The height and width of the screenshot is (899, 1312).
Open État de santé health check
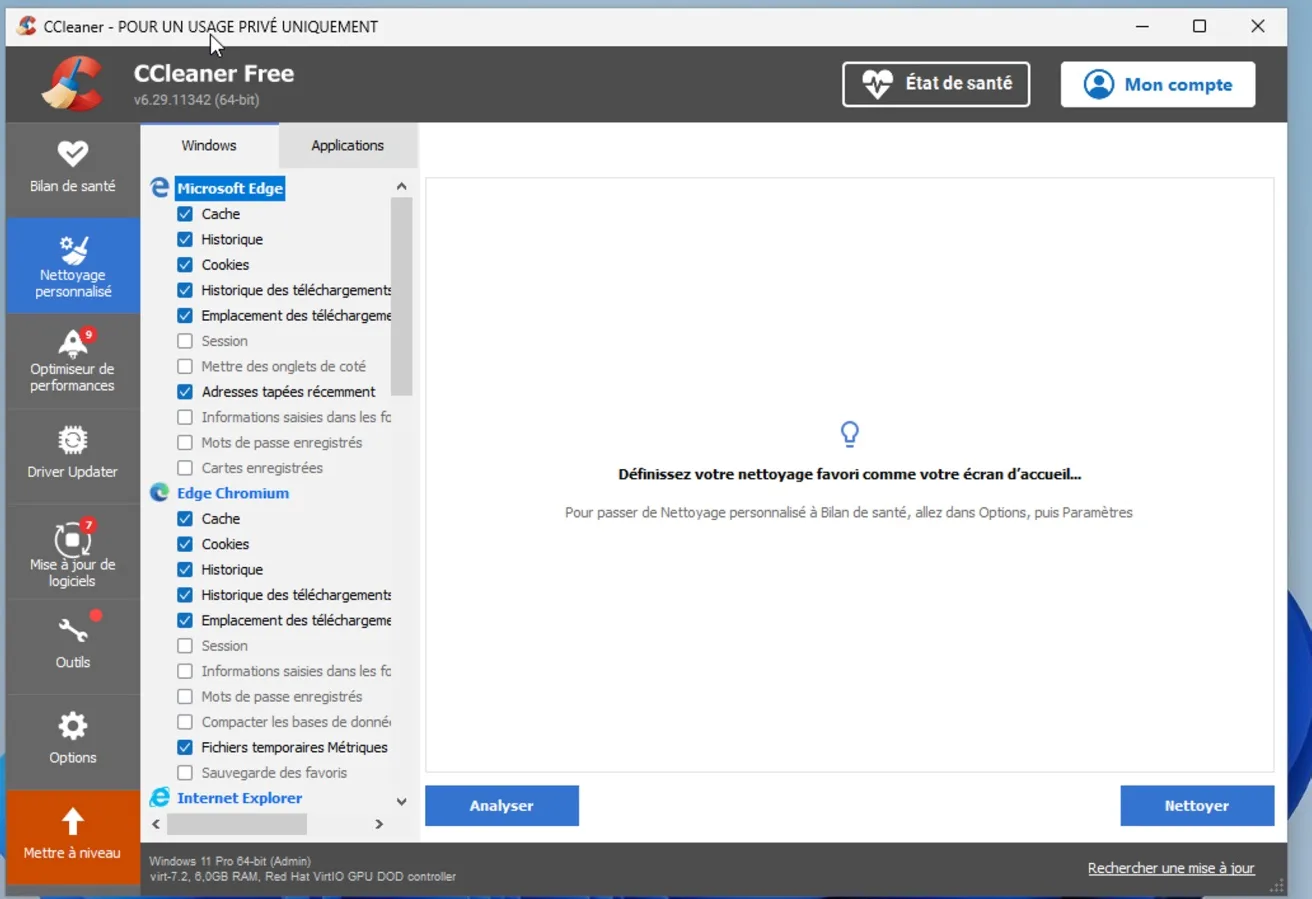coord(934,84)
